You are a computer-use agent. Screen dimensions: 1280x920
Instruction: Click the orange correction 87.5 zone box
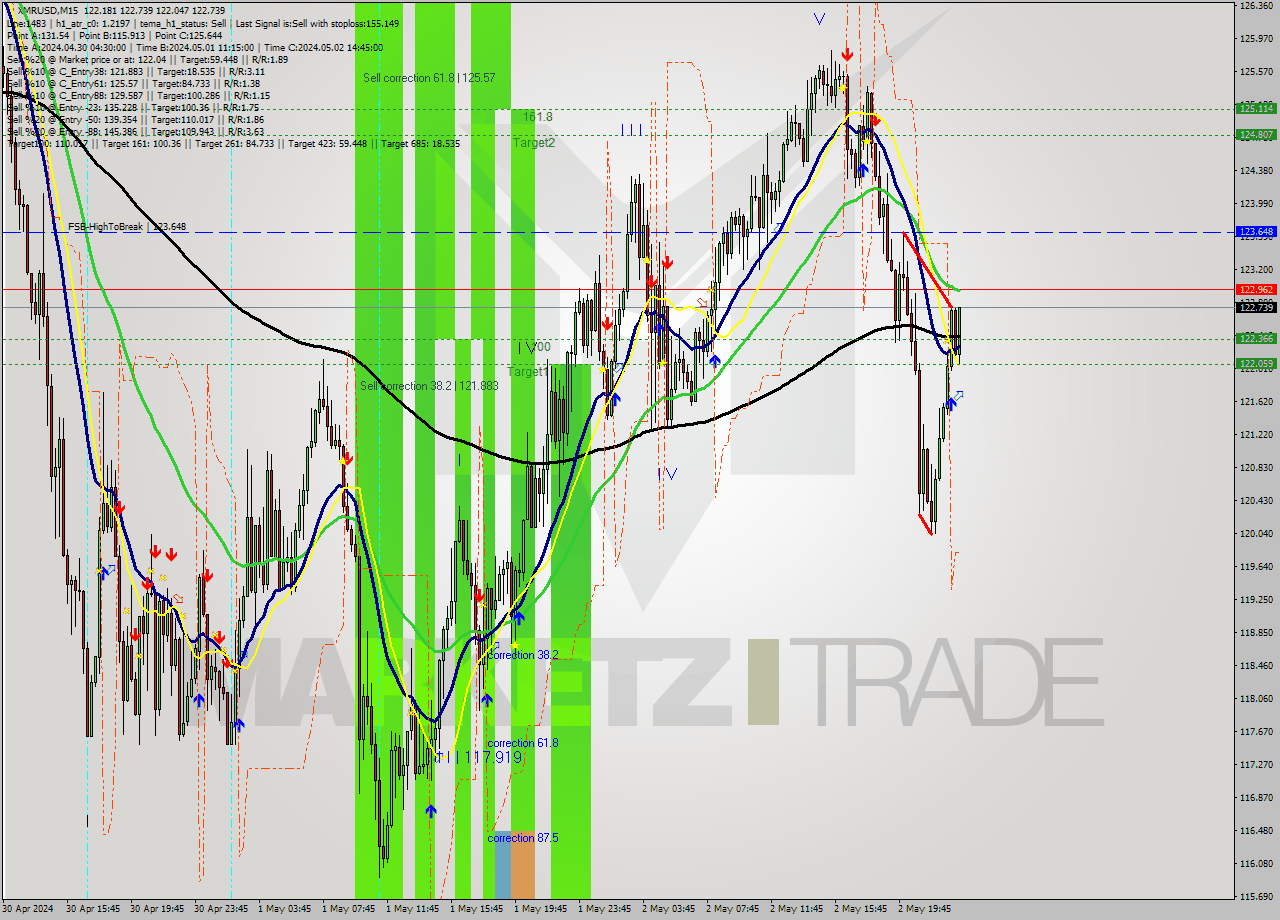click(522, 864)
